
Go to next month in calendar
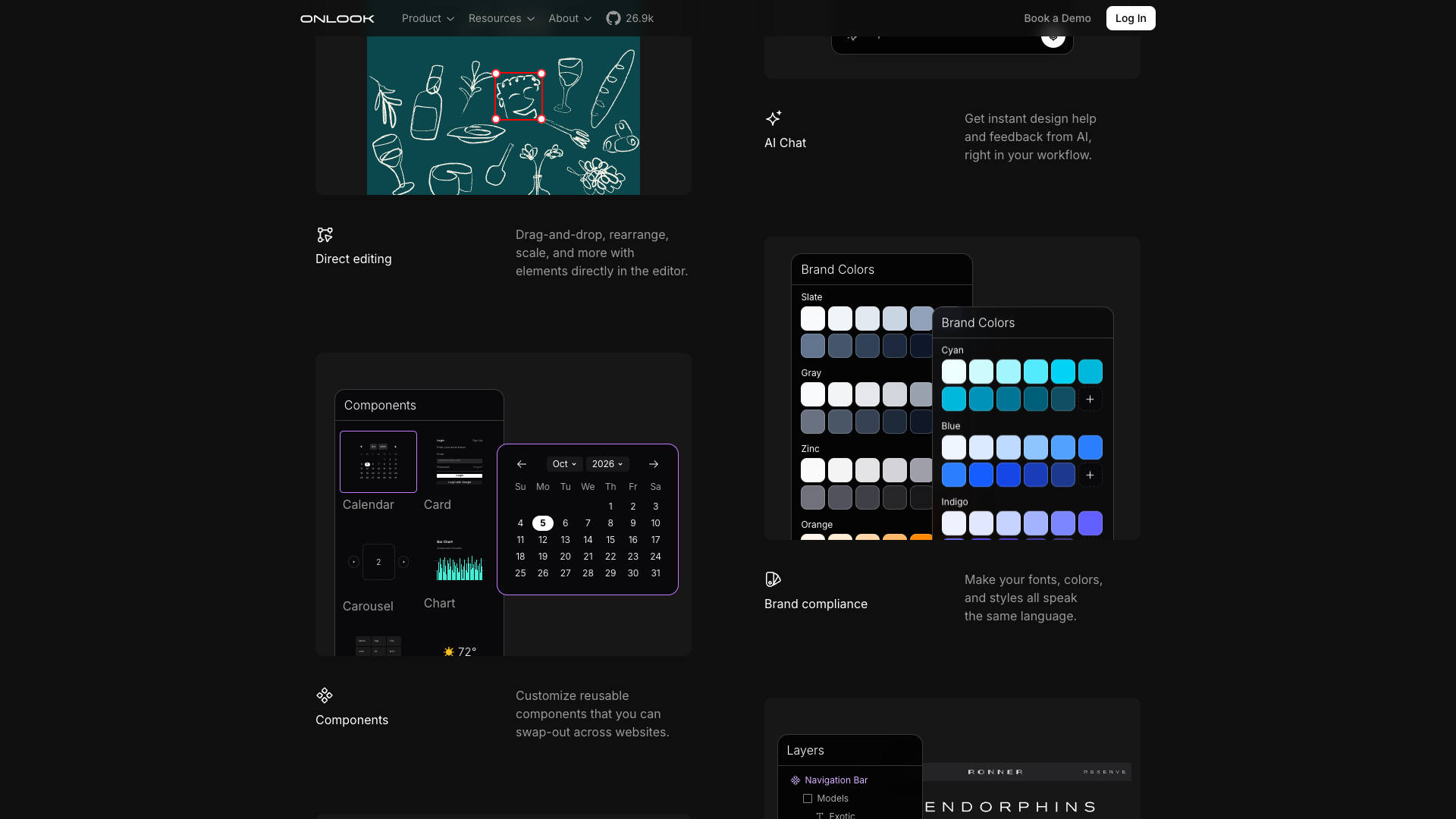click(654, 464)
